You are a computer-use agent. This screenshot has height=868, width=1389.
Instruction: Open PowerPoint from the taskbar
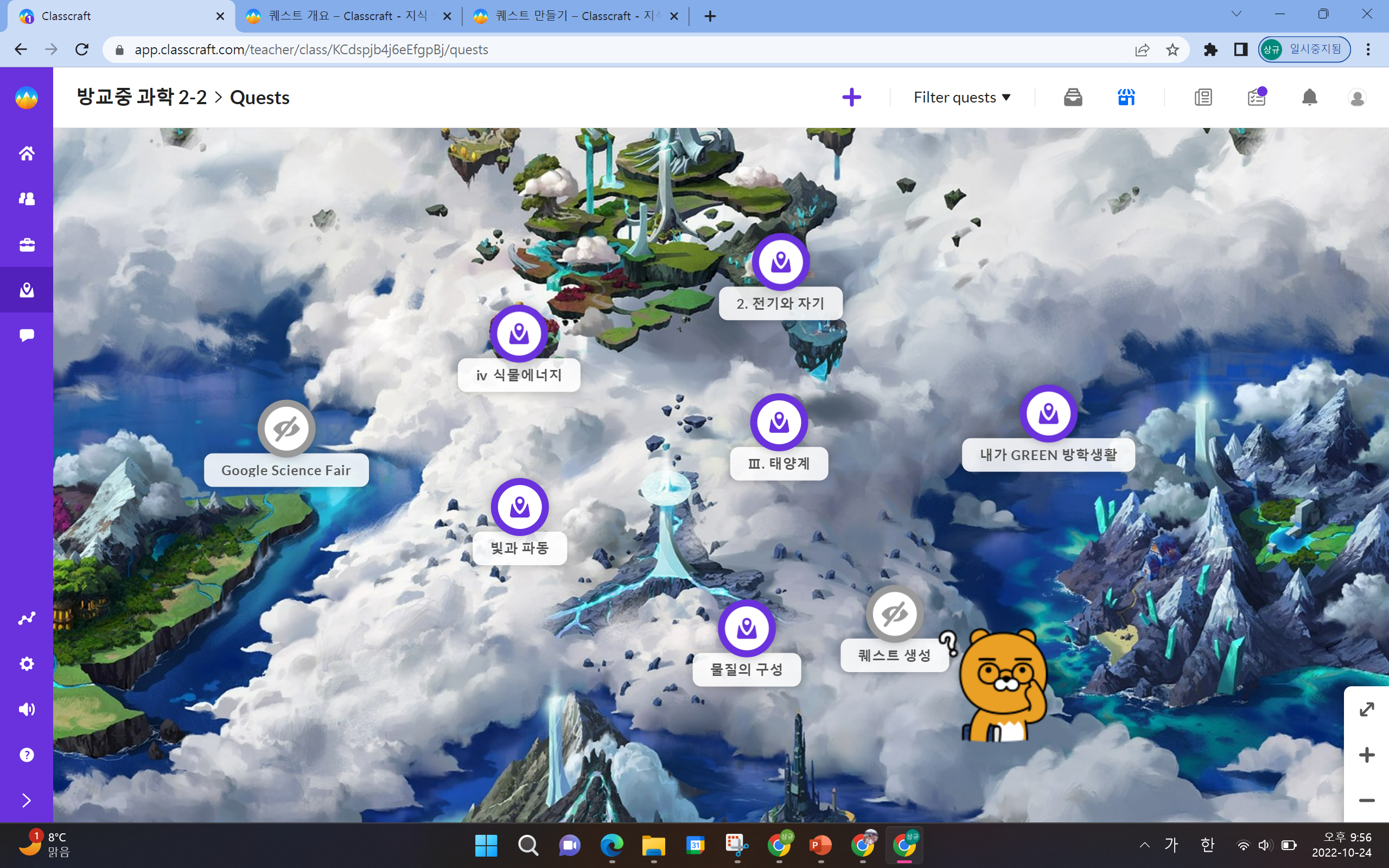click(820, 845)
